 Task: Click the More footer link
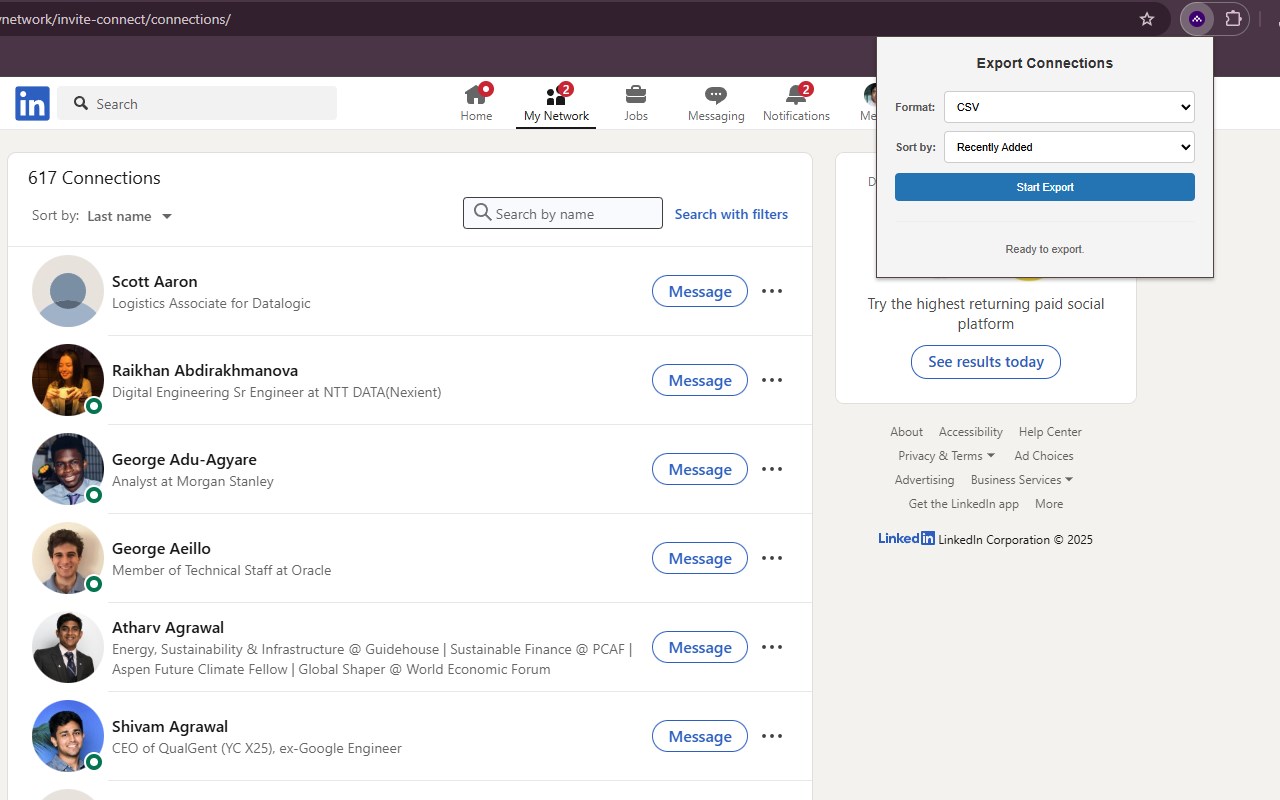[x=1049, y=504]
